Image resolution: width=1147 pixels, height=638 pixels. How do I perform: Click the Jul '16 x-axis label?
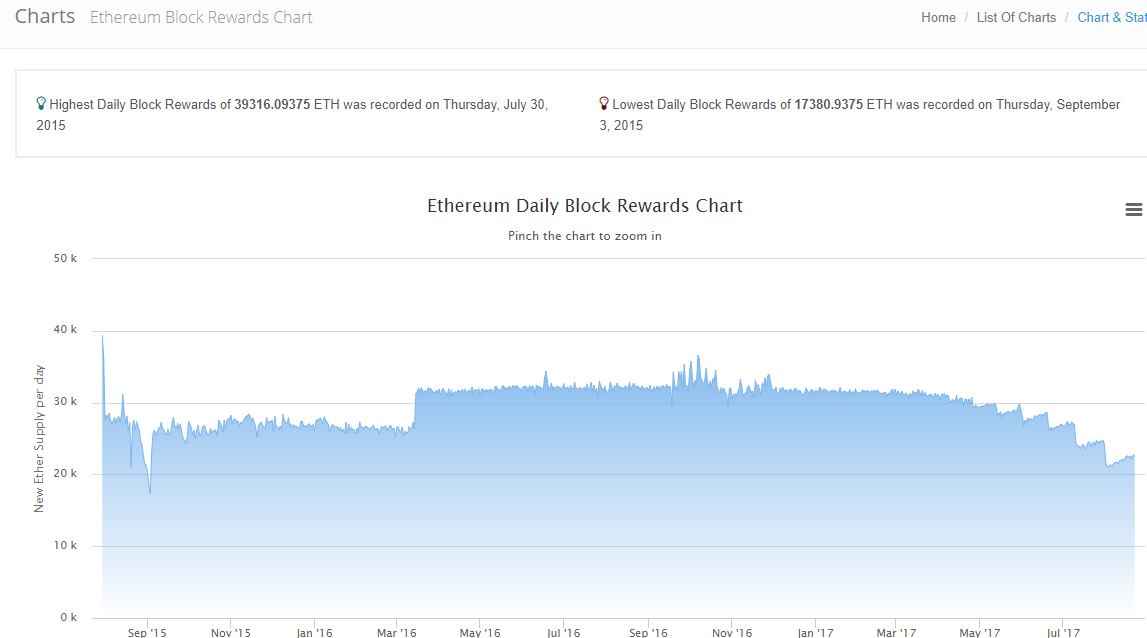[564, 632]
